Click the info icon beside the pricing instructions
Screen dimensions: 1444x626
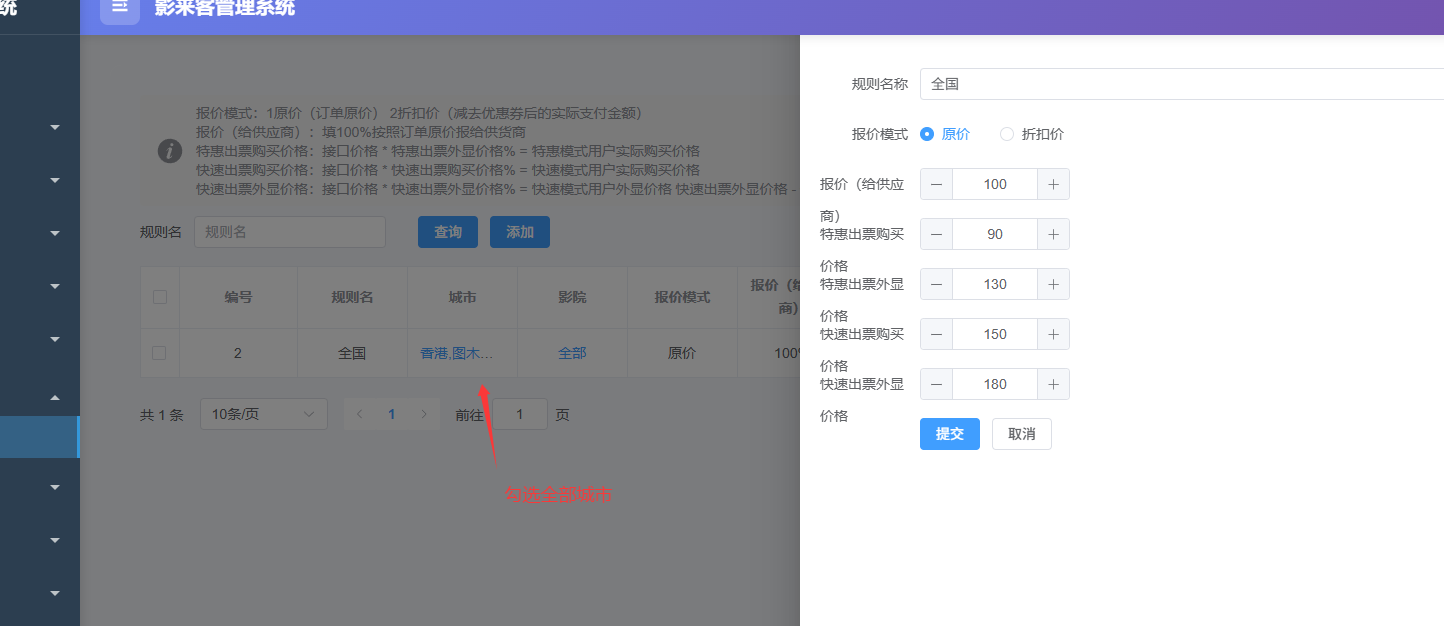(x=169, y=151)
